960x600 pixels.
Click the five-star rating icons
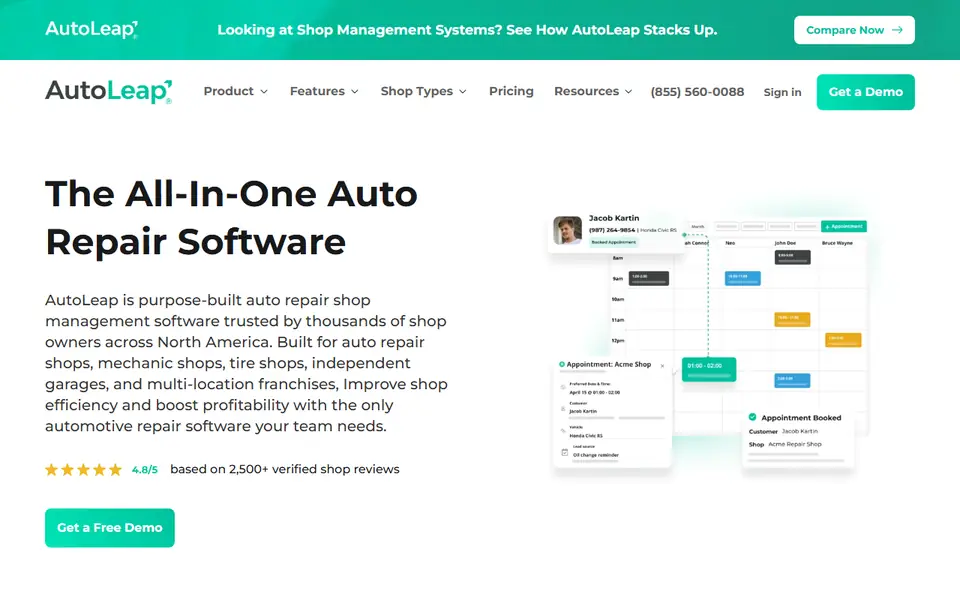click(x=83, y=470)
